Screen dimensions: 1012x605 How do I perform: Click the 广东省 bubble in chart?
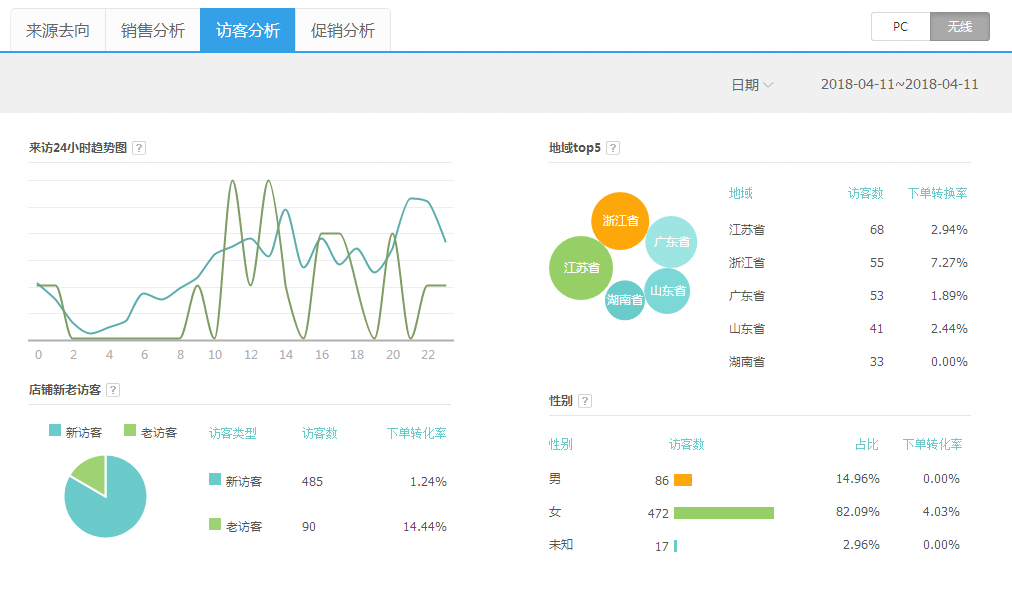click(671, 241)
